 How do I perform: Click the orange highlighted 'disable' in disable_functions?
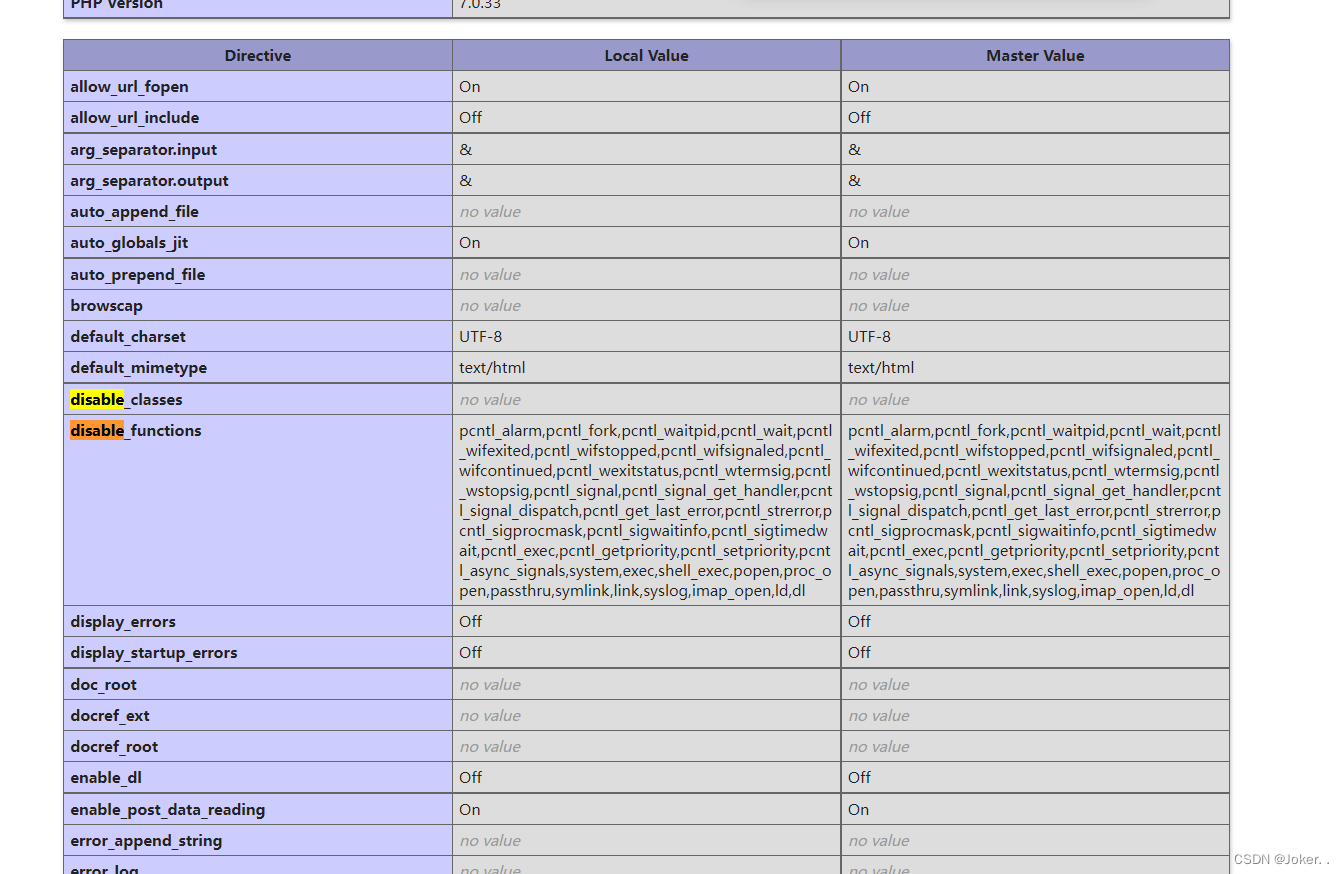97,431
